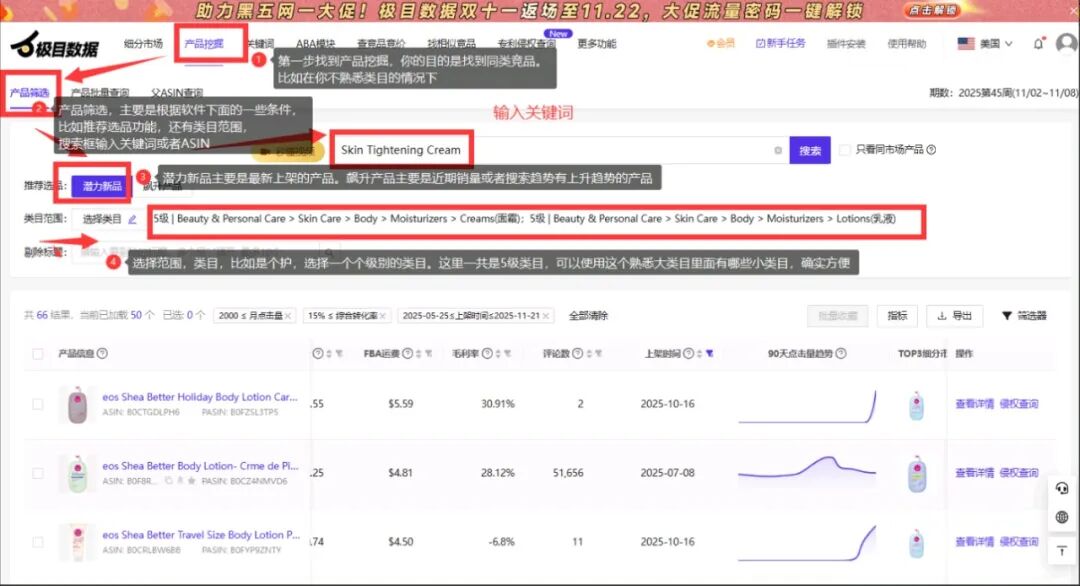Screen dimensions: 1080x586
Task: Switch to the 父ASIN查询 tab
Action: coord(177,92)
